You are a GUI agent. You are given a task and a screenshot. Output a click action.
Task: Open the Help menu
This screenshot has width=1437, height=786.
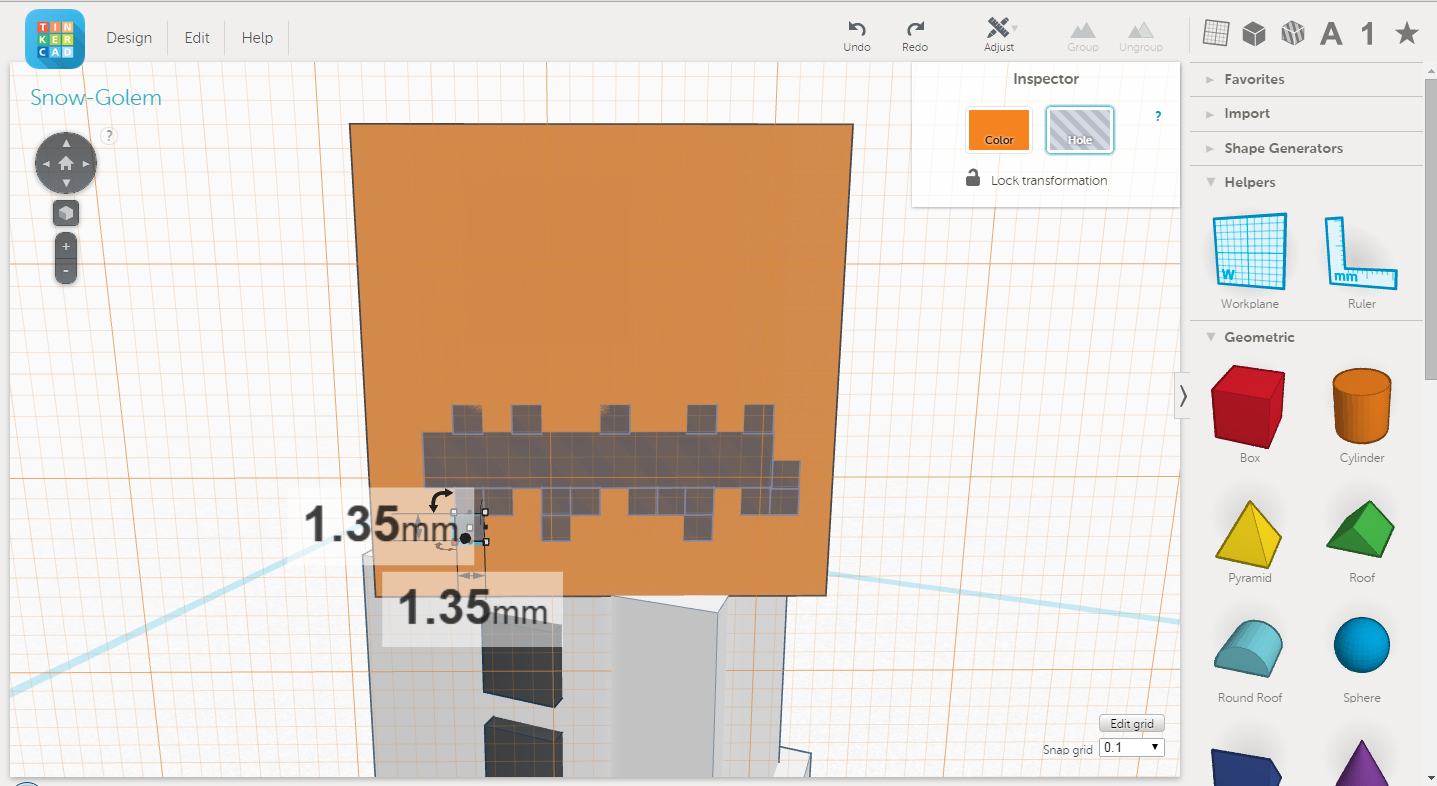[257, 38]
